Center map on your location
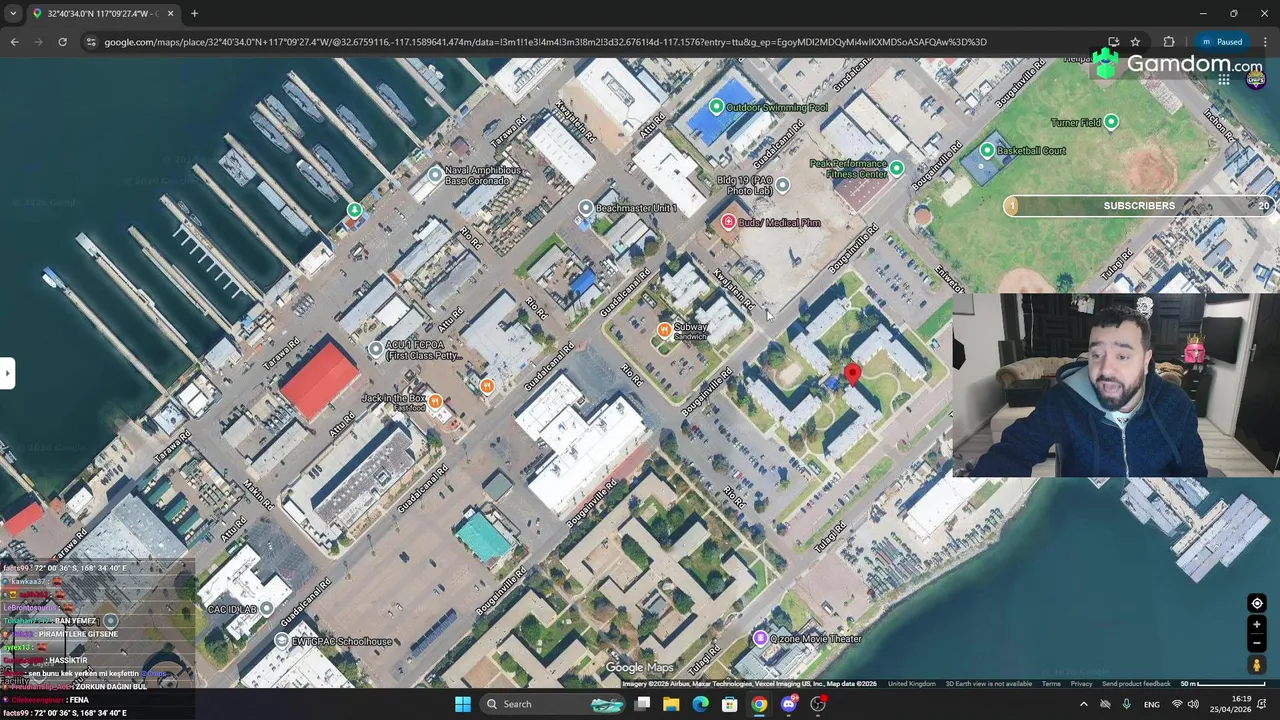Screen dimensions: 1280x720 (1257, 603)
